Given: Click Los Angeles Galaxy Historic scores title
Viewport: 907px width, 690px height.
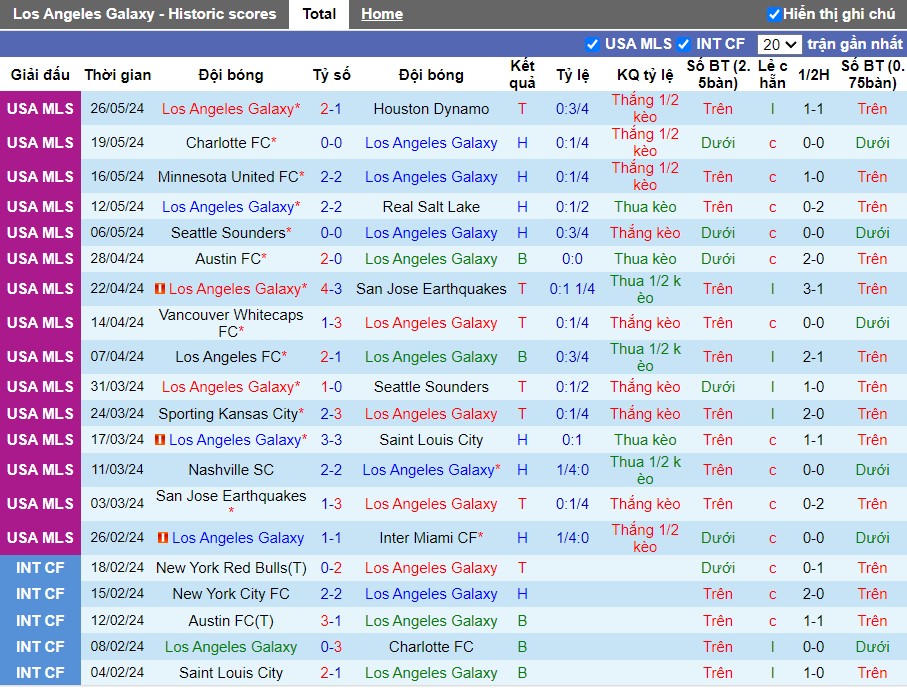Looking at the screenshot, I should 145,14.
